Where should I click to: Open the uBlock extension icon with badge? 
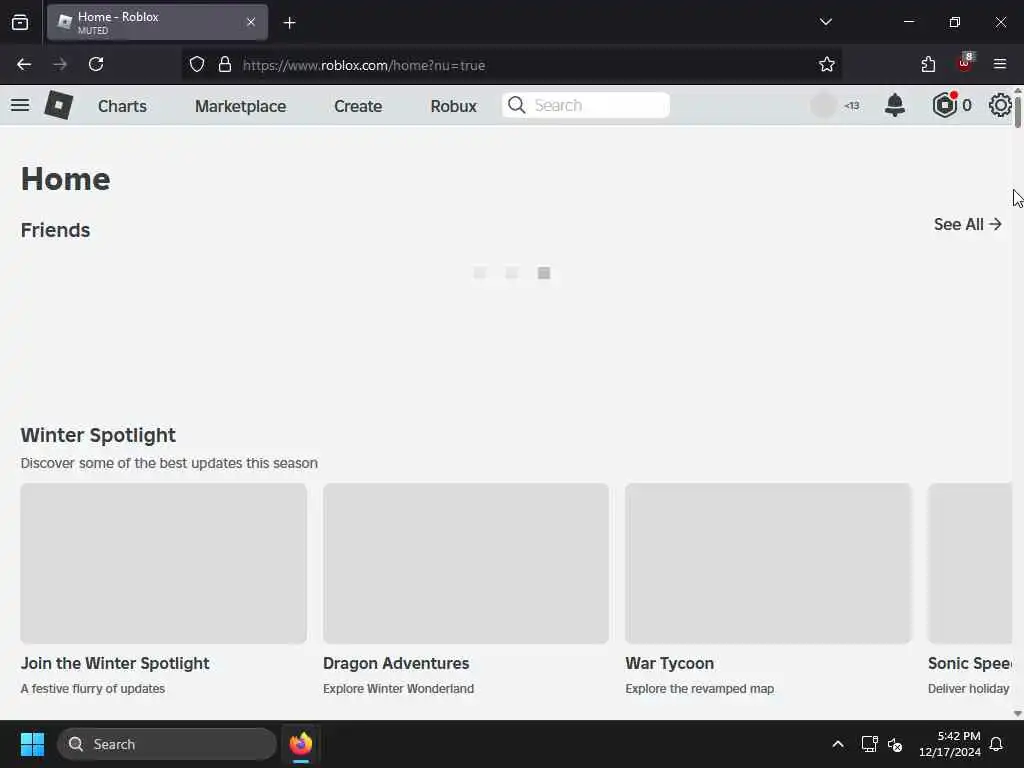(965, 63)
